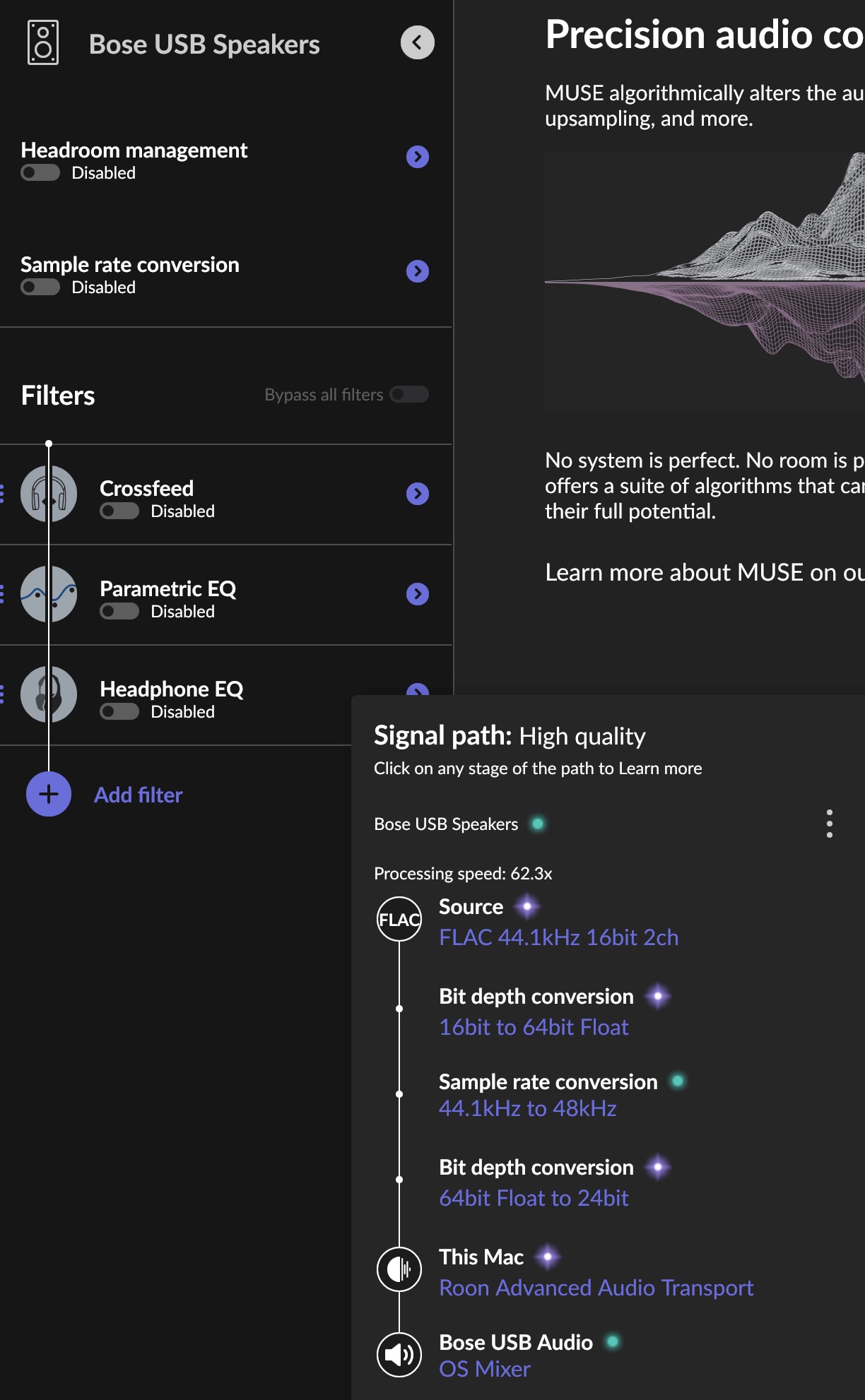The height and width of the screenshot is (1400, 865).
Task: Enable Headroom management toggle
Action: (x=40, y=173)
